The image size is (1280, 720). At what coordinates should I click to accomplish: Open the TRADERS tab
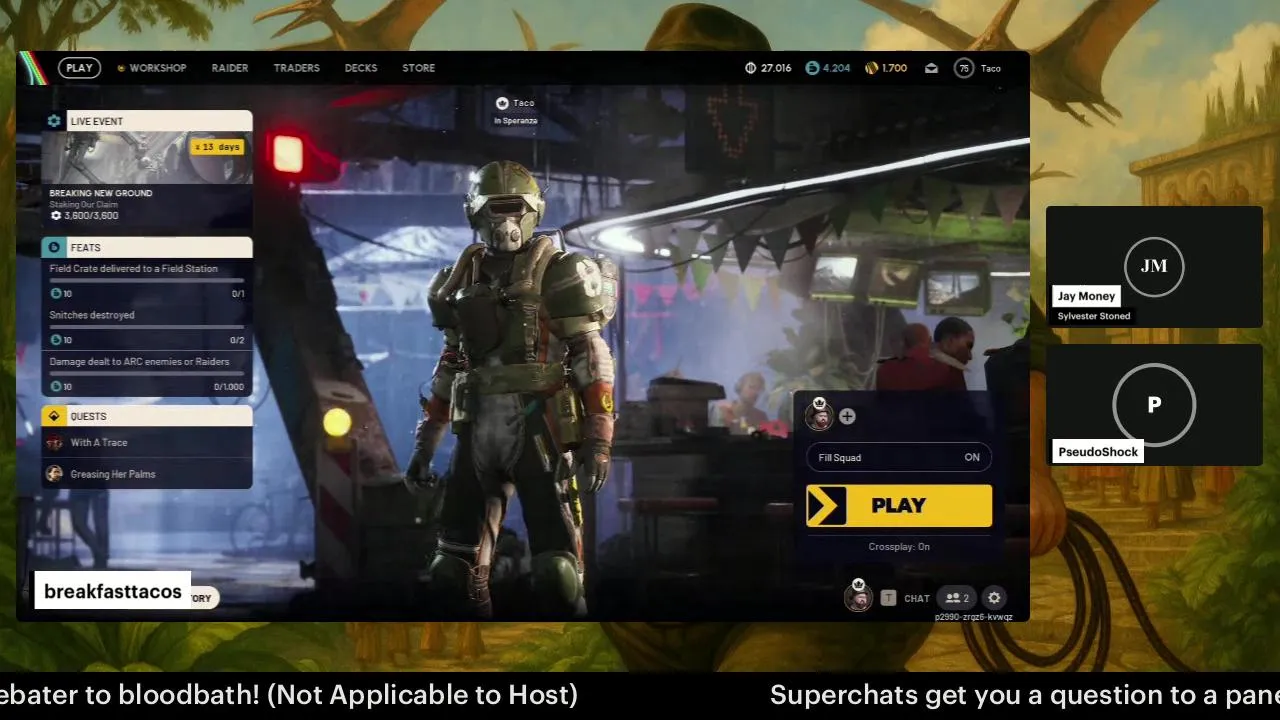click(x=297, y=68)
